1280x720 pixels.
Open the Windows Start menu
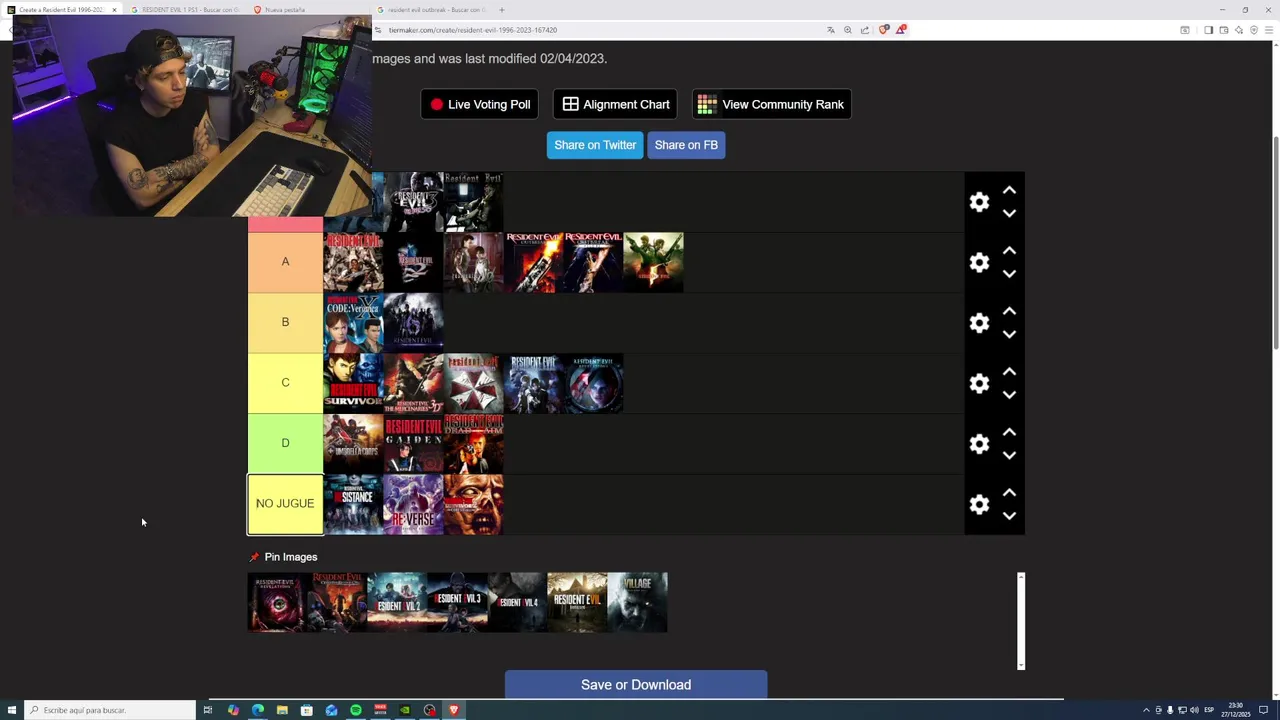[10, 710]
